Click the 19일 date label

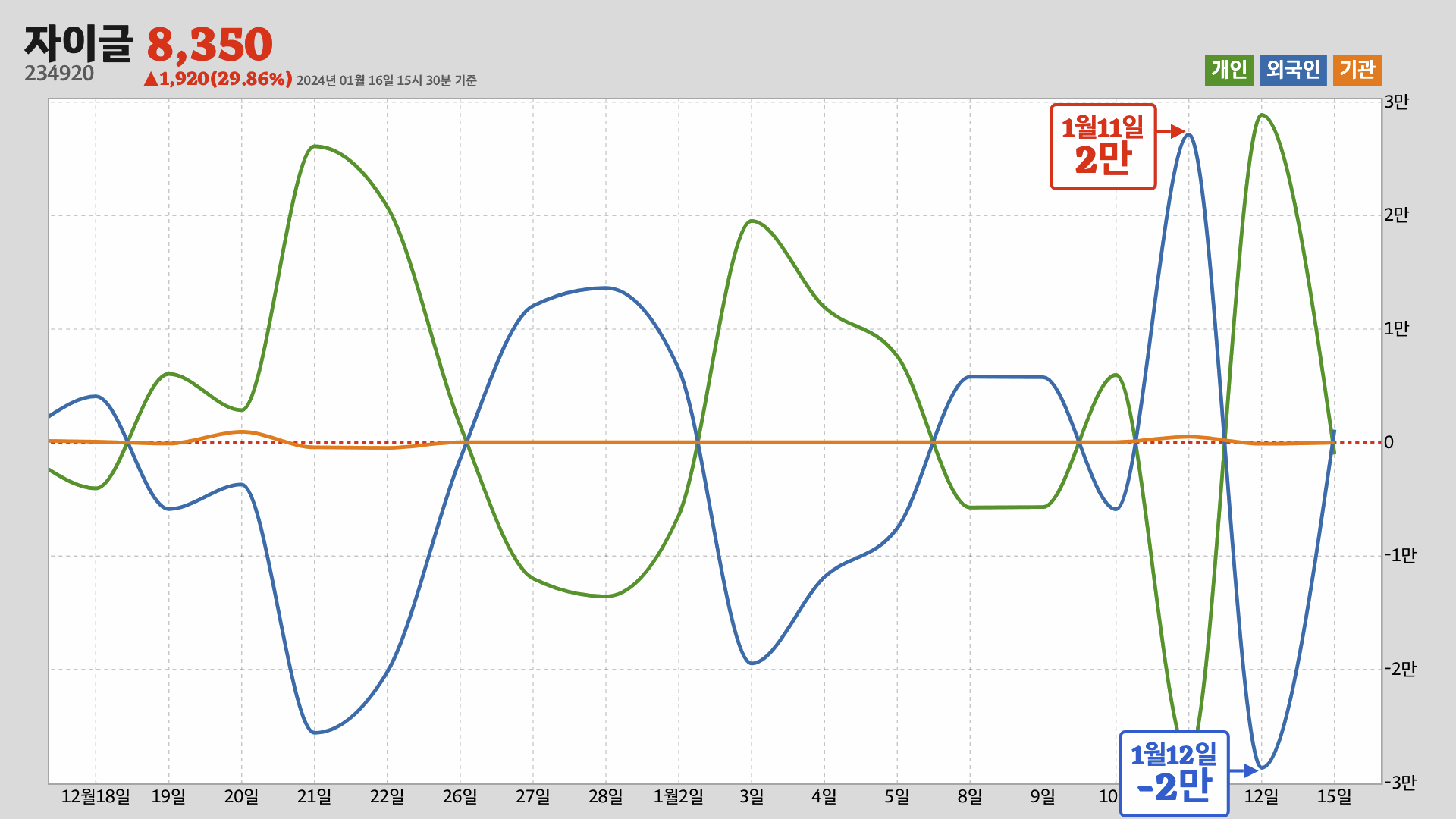coord(168,796)
